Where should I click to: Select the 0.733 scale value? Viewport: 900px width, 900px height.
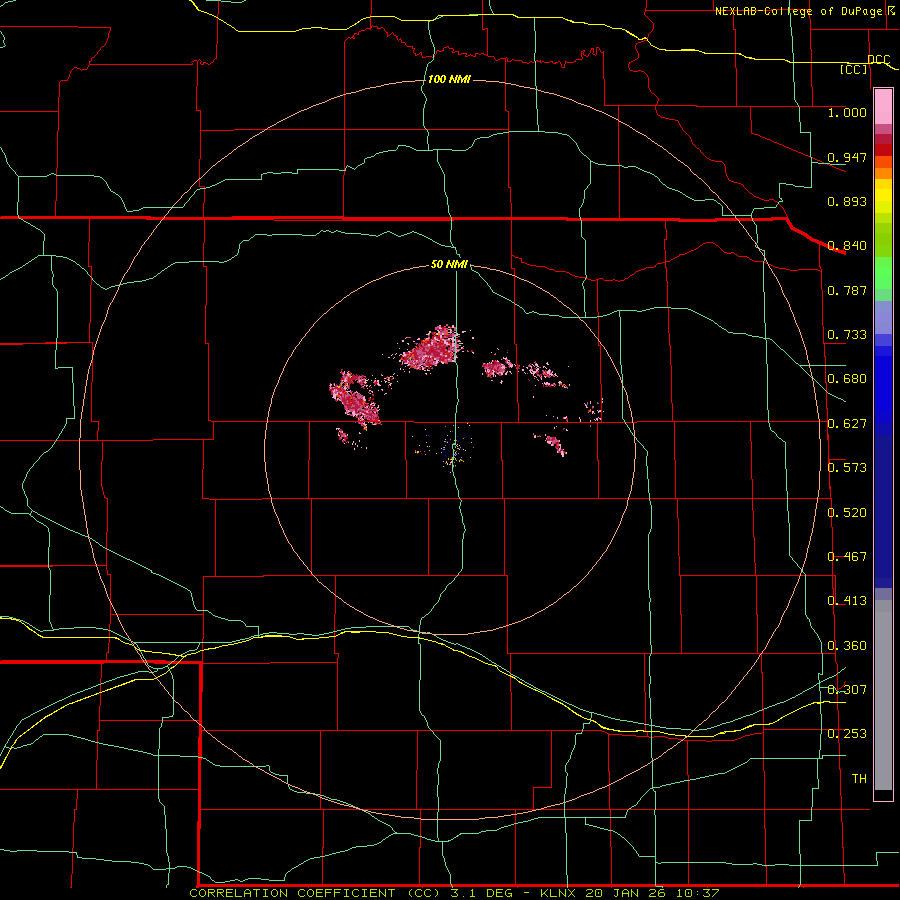(x=847, y=335)
